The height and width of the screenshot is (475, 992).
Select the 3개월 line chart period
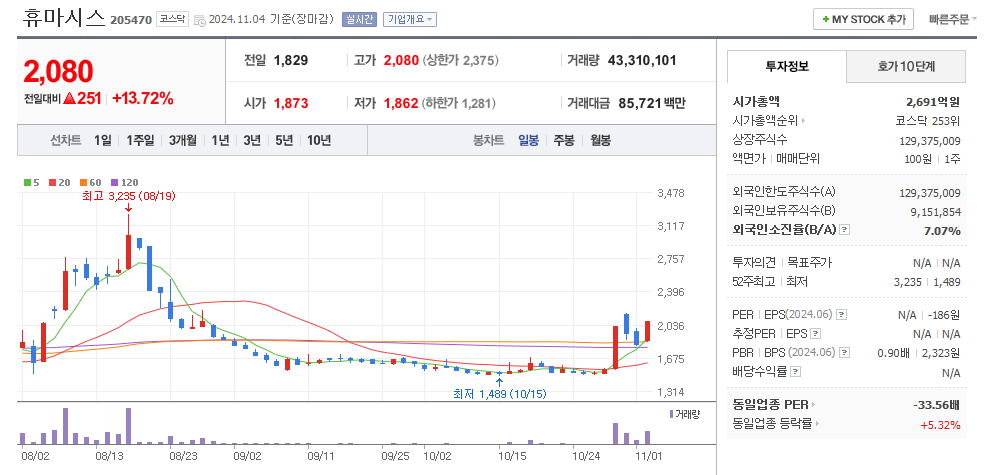click(x=183, y=140)
